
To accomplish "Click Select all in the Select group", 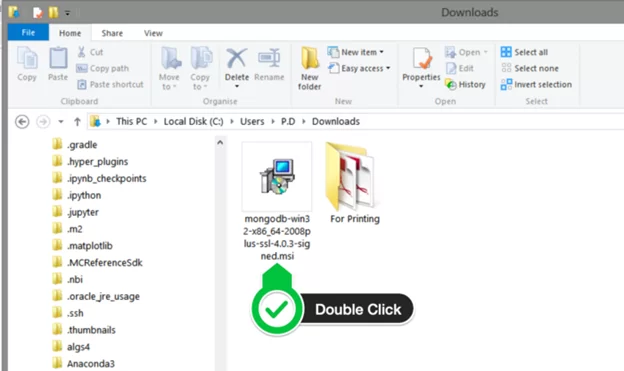I will (524, 52).
